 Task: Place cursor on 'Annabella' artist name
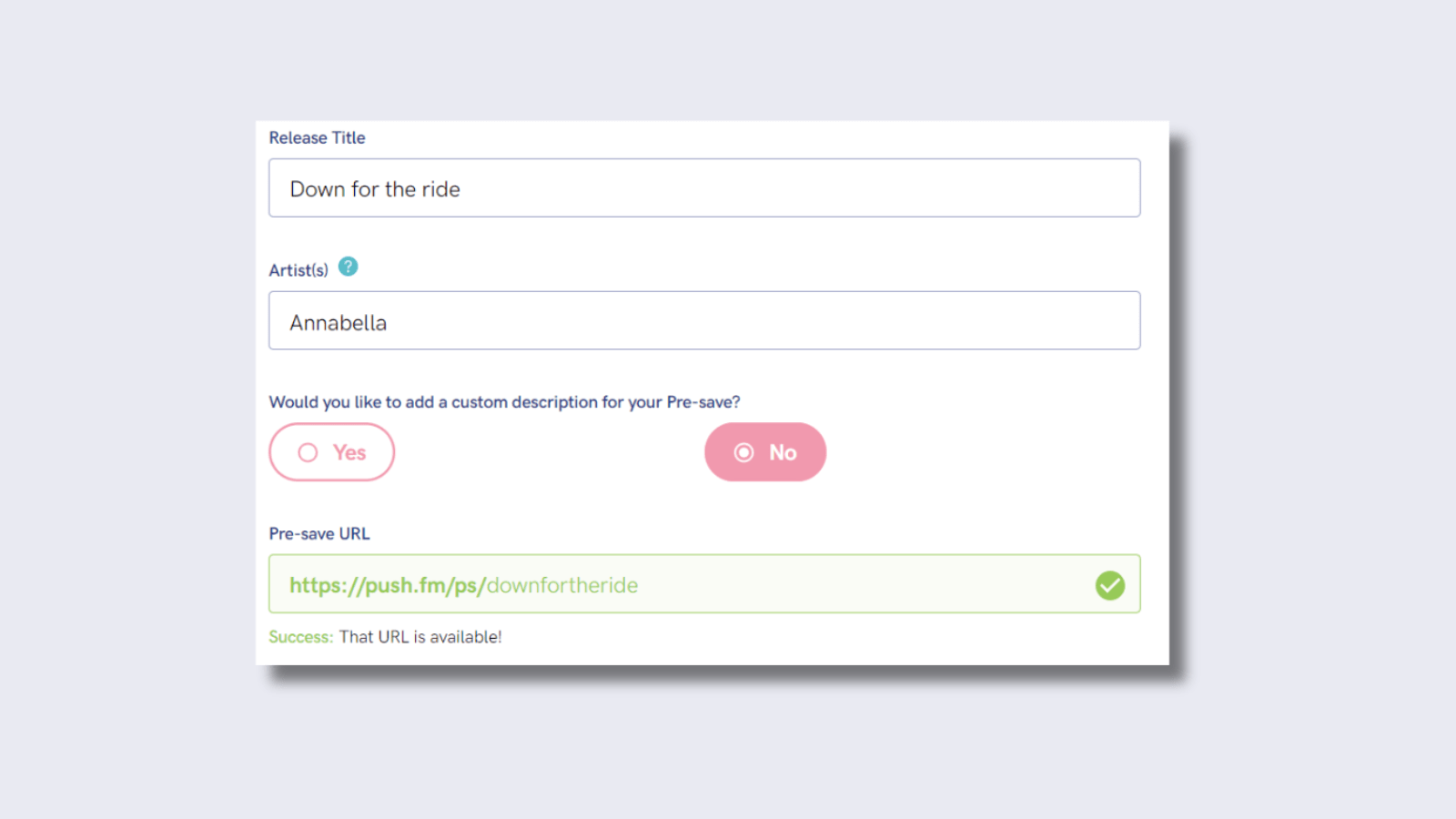pyautogui.click(x=339, y=323)
